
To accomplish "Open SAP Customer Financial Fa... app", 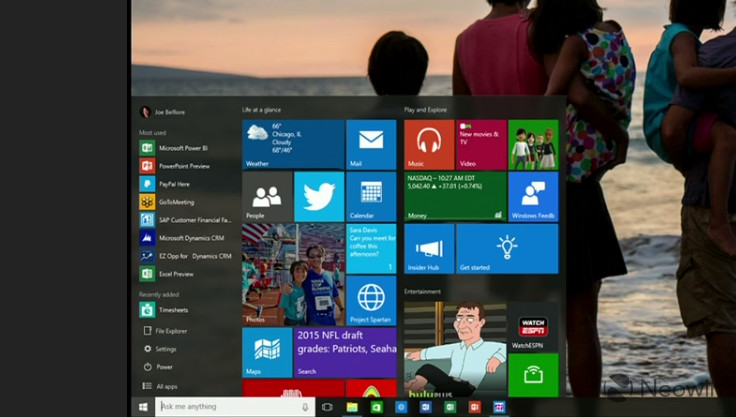I will tap(185, 220).
